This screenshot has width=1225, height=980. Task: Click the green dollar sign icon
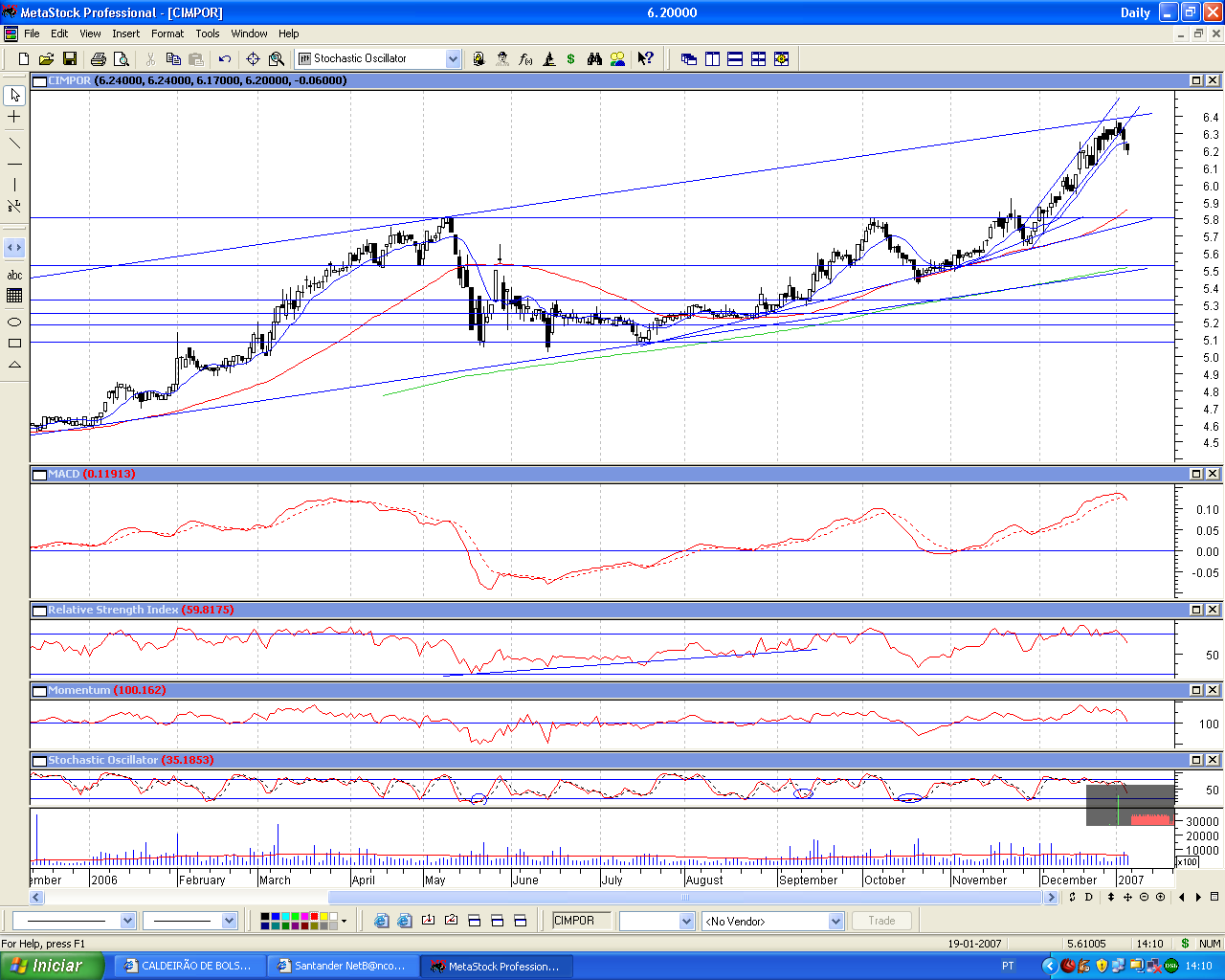[x=570, y=59]
